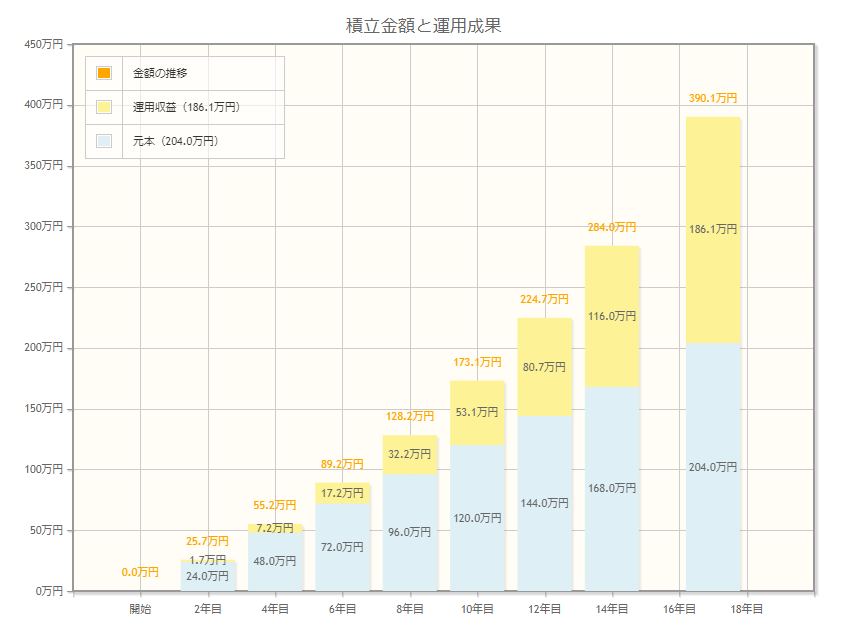This screenshot has height=626, width=853.
Task: Select the 390.1万円 total above the tallest bar
Action: point(713,98)
